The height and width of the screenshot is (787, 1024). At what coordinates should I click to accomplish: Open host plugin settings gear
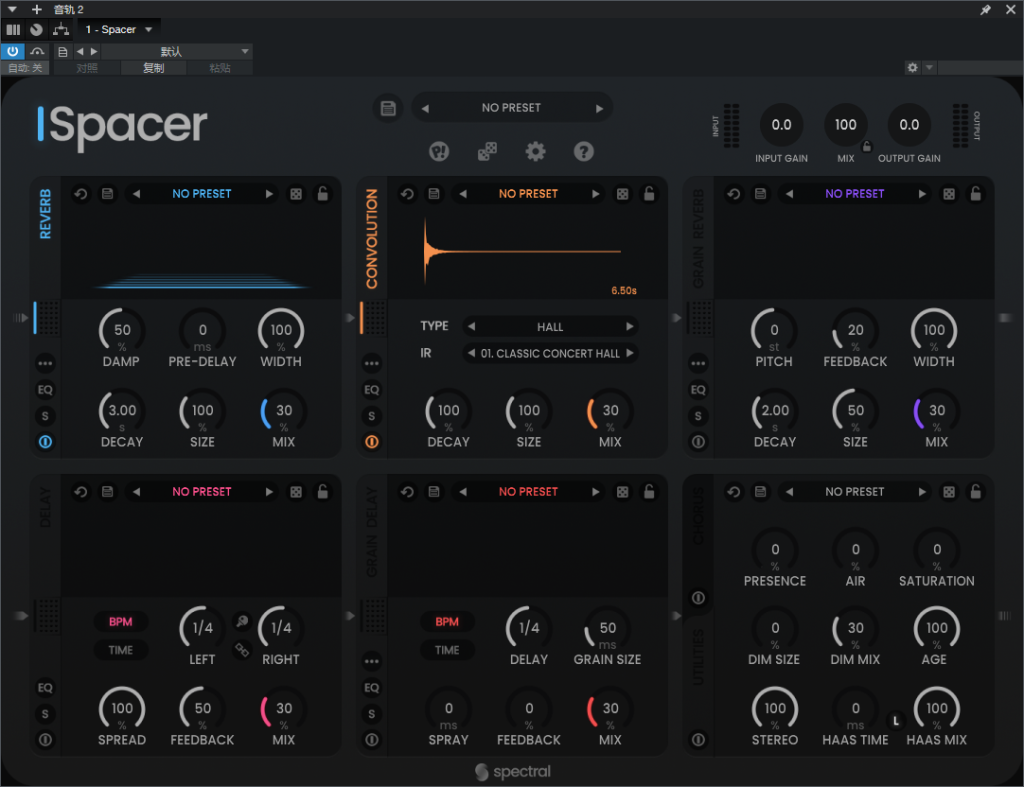[x=912, y=67]
